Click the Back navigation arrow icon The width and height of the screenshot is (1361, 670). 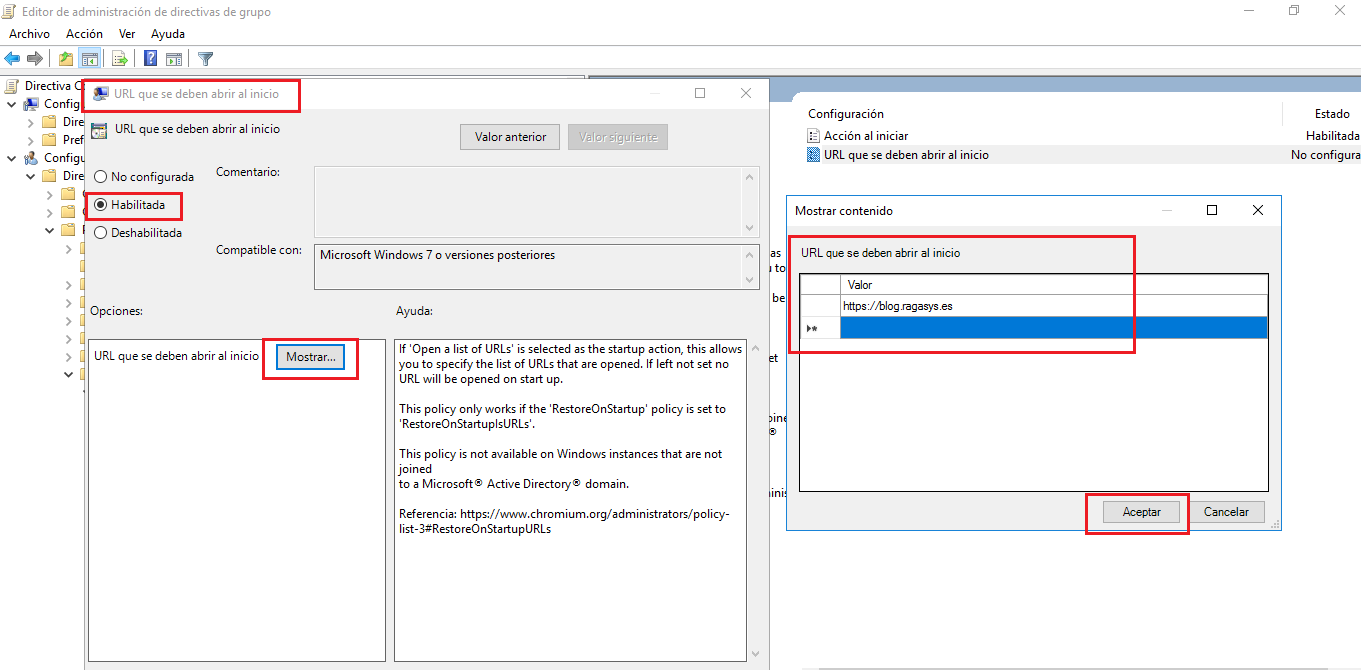click(x=11, y=58)
